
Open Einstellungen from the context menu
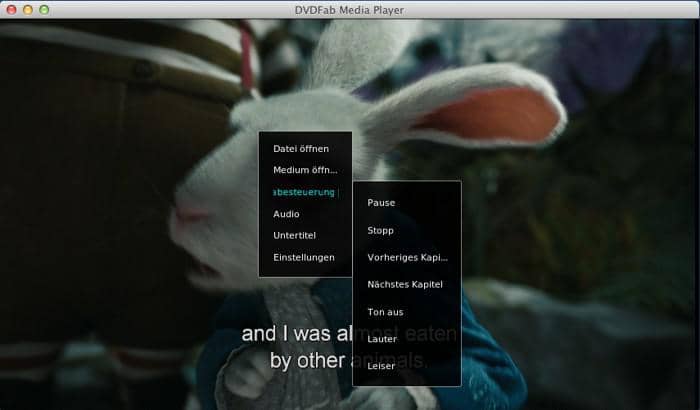click(304, 257)
